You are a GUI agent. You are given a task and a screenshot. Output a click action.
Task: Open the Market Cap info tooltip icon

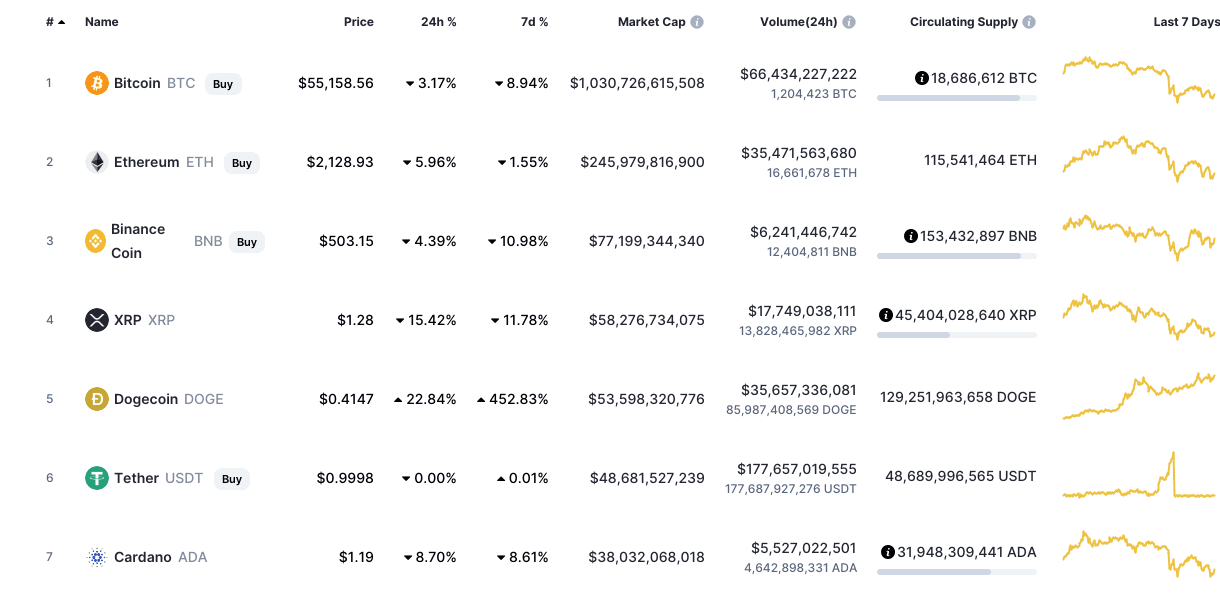tap(695, 21)
